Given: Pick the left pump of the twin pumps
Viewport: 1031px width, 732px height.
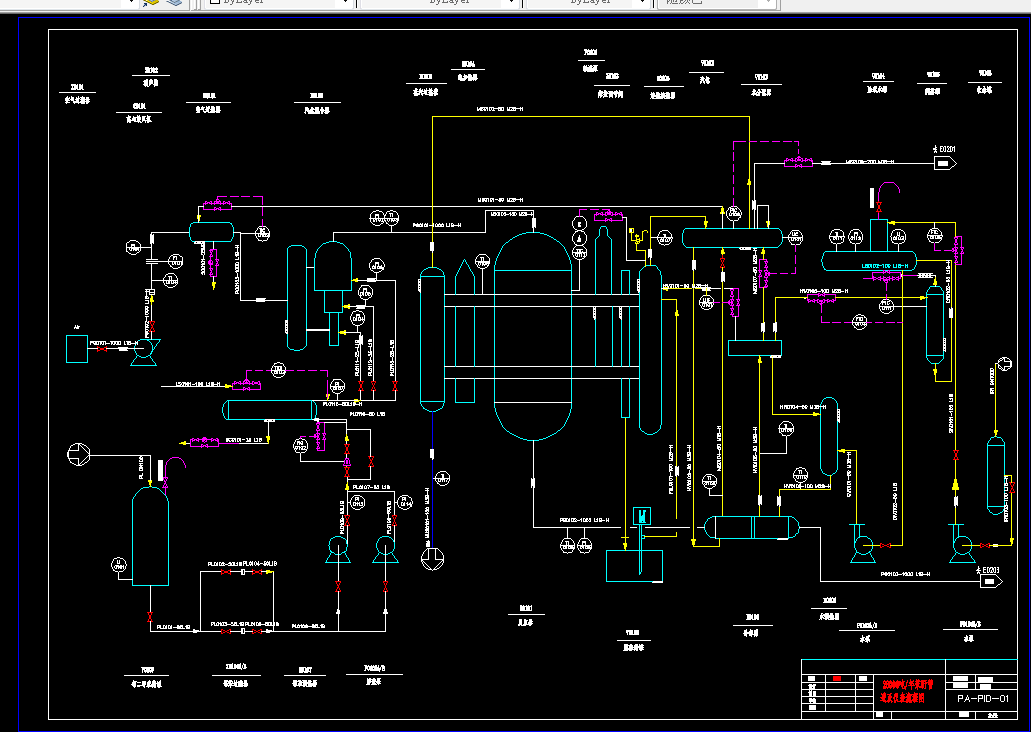Looking at the screenshot, I should [x=338, y=549].
